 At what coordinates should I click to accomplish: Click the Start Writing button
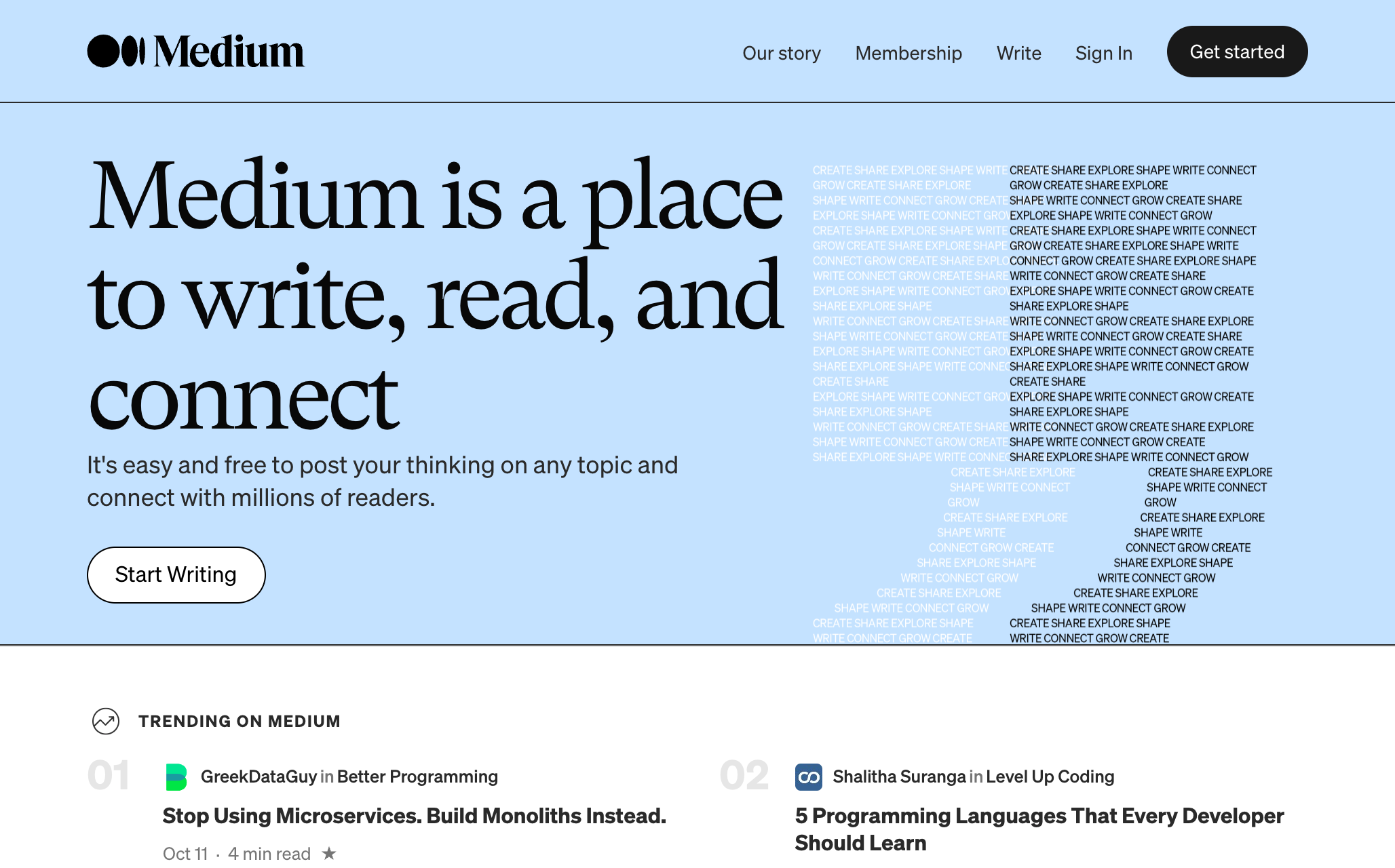176,575
